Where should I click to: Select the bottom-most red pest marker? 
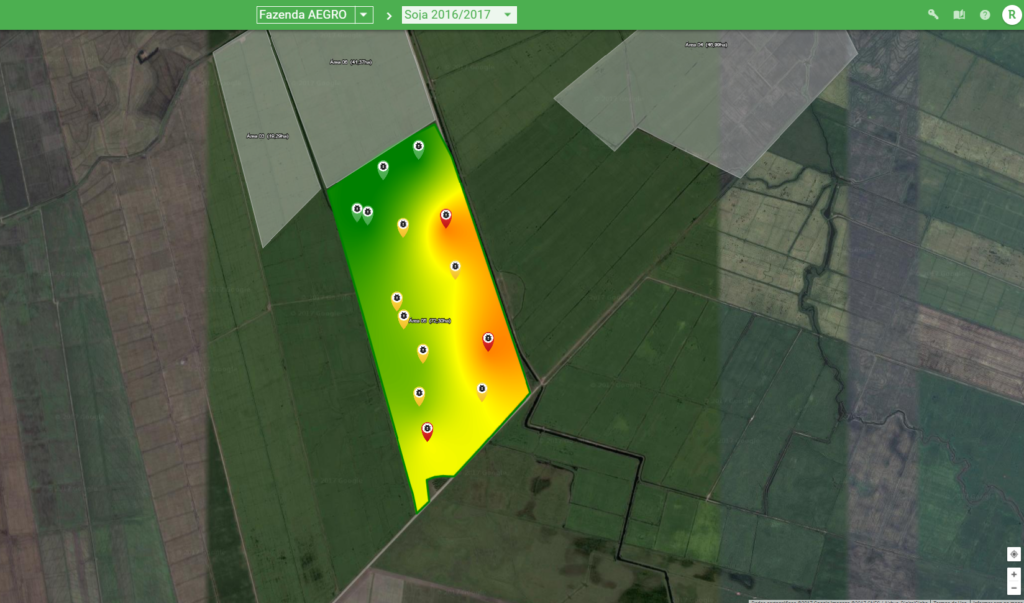coord(427,430)
